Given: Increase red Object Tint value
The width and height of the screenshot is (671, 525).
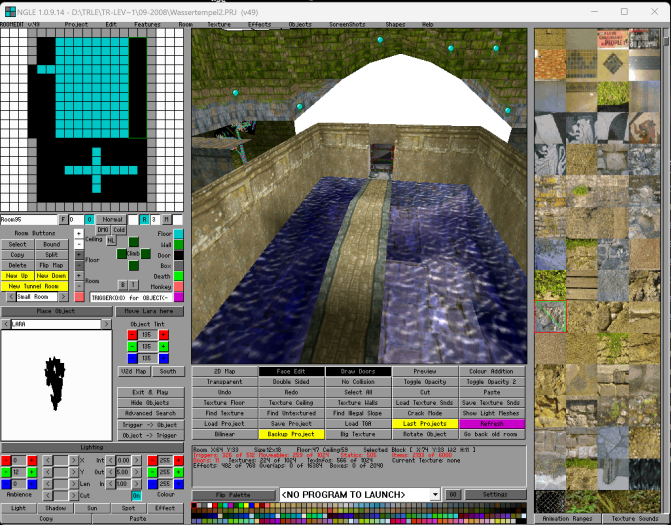Looking at the screenshot, I should 163,335.
